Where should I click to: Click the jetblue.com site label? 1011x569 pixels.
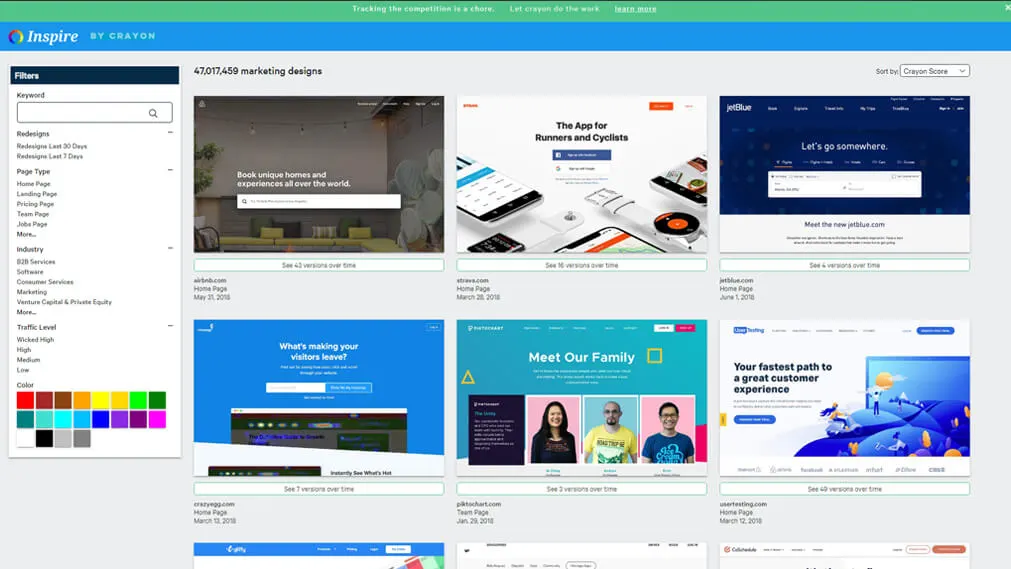pyautogui.click(x=736, y=281)
